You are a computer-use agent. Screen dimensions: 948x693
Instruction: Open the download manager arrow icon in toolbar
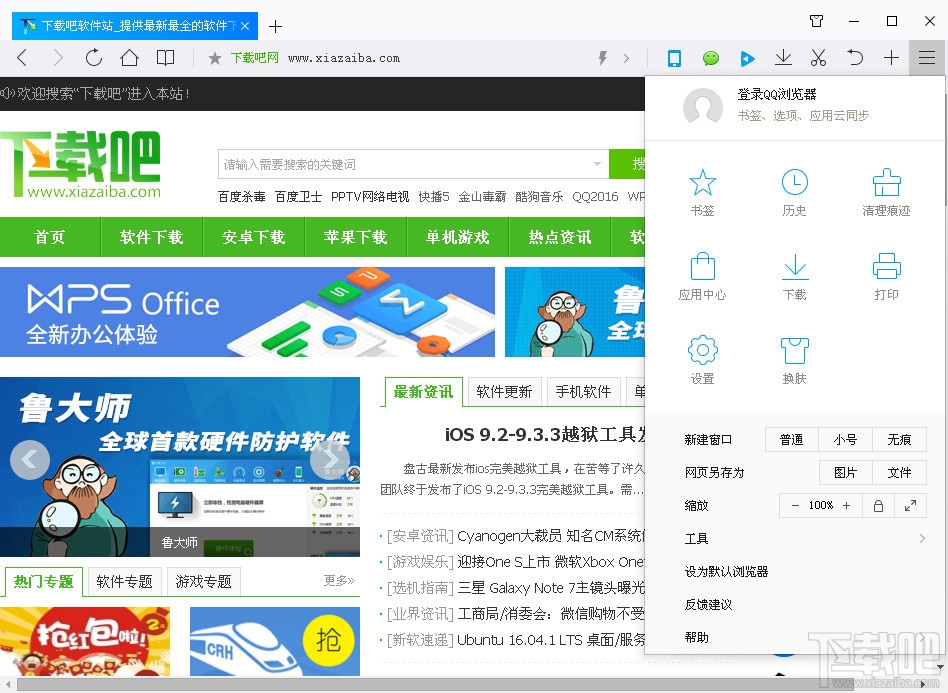coord(783,58)
